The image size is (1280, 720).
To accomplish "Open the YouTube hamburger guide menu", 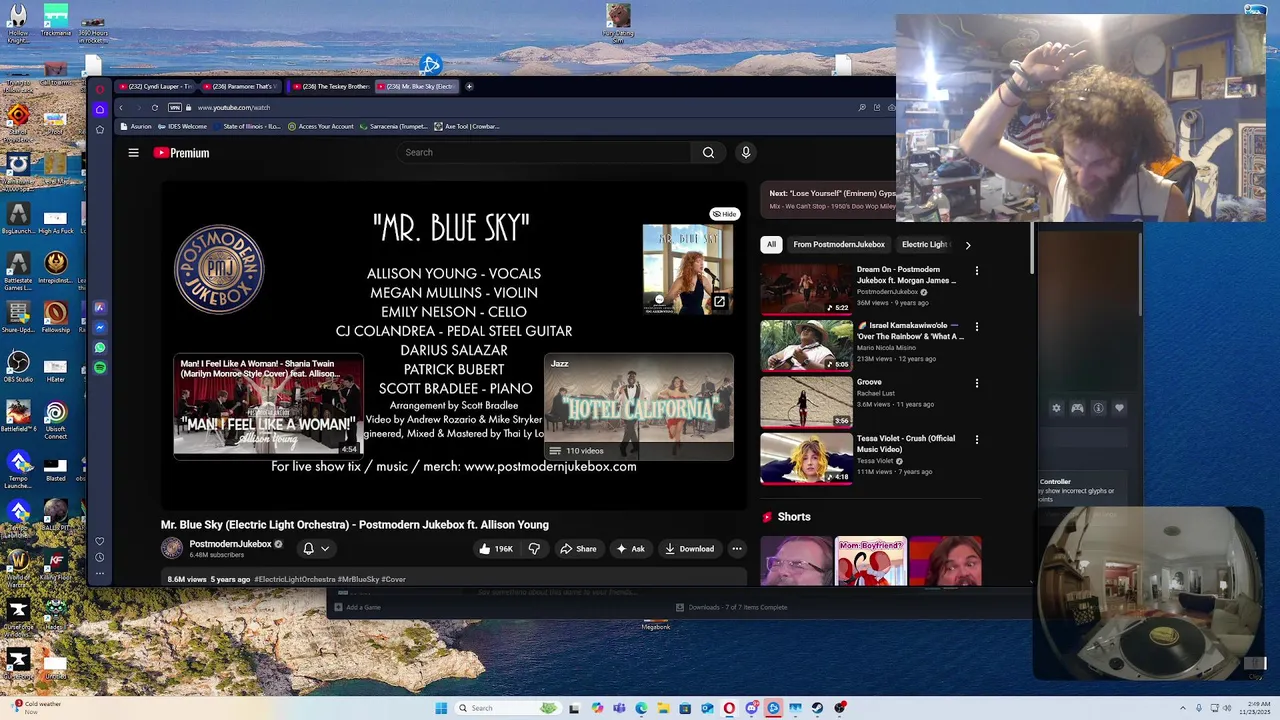I will [133, 153].
